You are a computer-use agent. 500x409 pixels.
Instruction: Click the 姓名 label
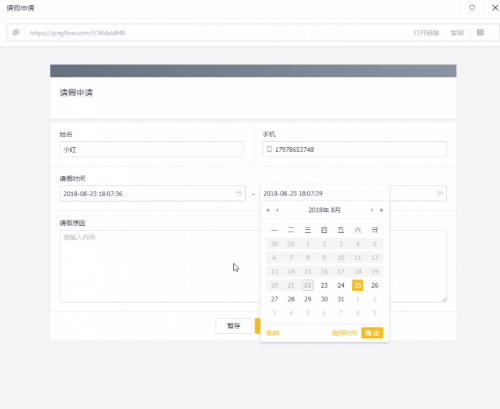(66, 134)
